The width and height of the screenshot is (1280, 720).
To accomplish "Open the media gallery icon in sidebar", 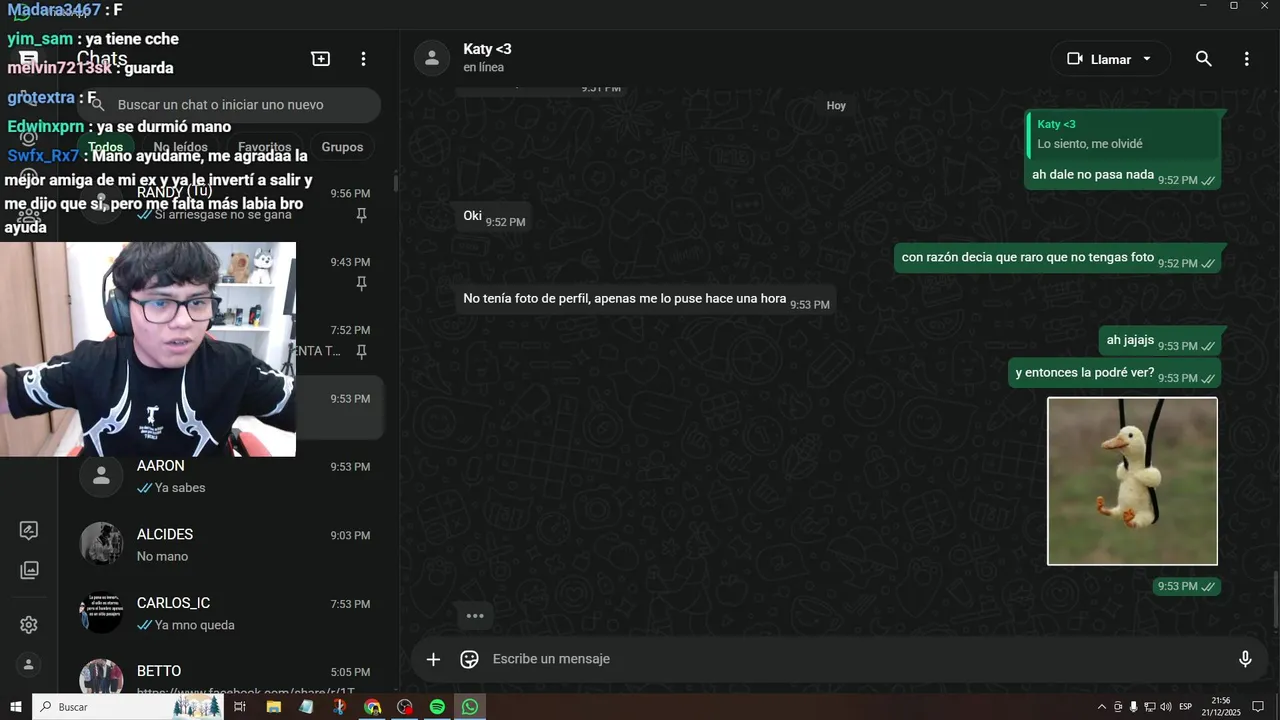I will point(29,570).
